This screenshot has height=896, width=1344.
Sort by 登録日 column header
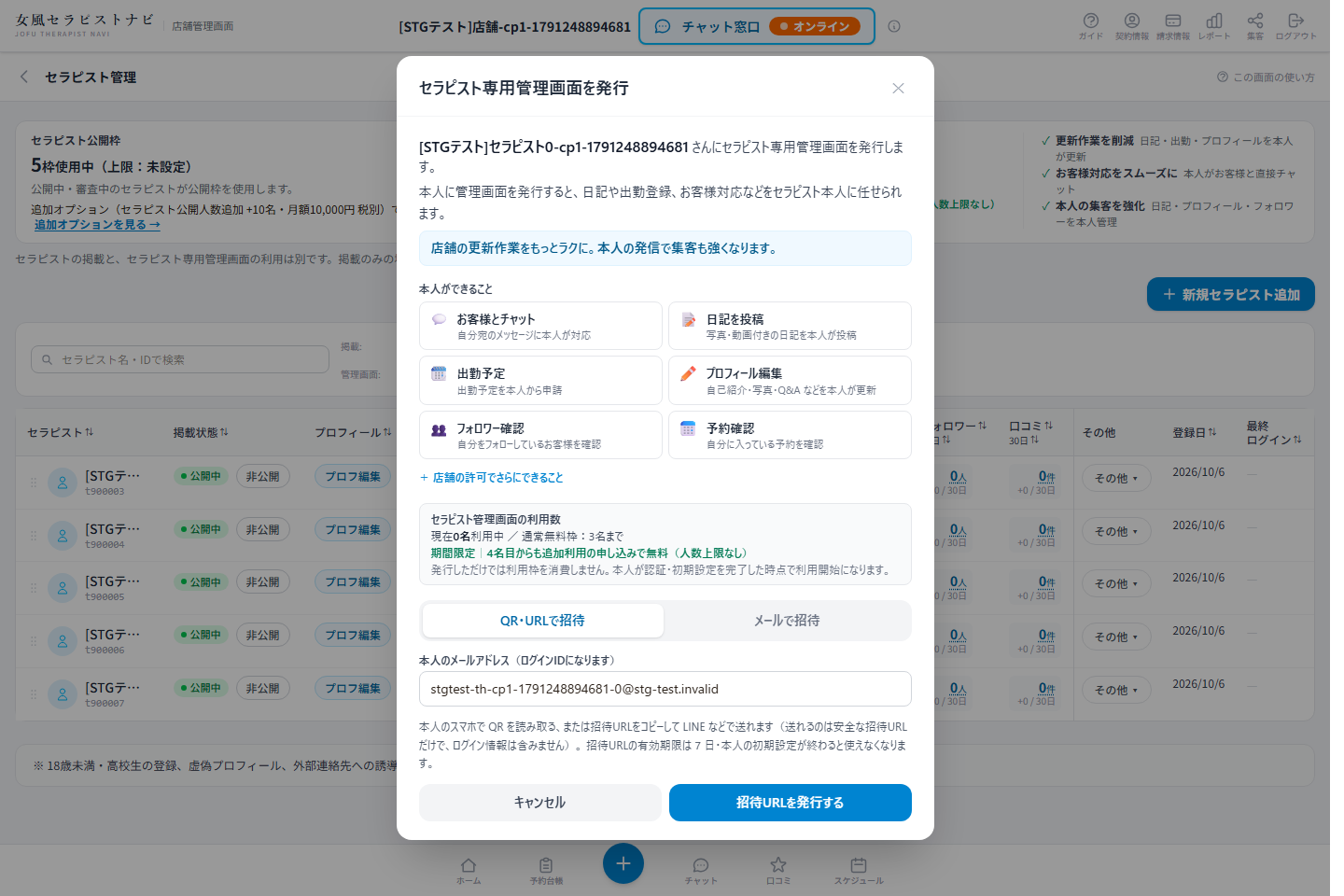coord(1195,432)
